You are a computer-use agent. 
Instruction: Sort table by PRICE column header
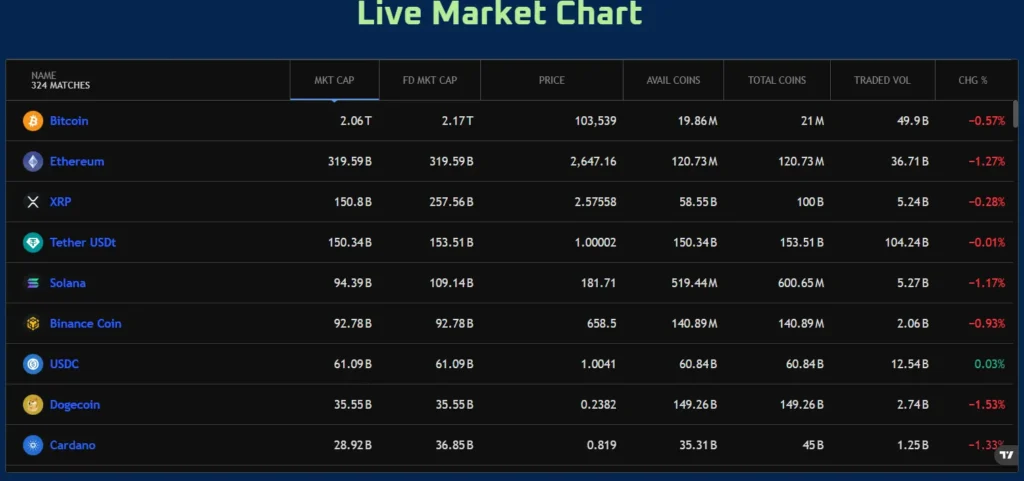point(551,80)
